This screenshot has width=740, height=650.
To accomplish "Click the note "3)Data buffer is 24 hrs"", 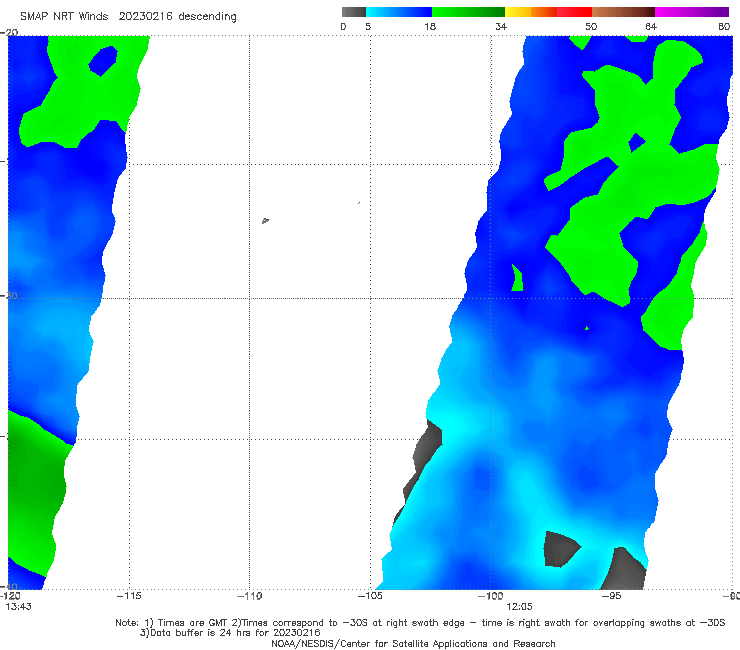I will (230, 633).
